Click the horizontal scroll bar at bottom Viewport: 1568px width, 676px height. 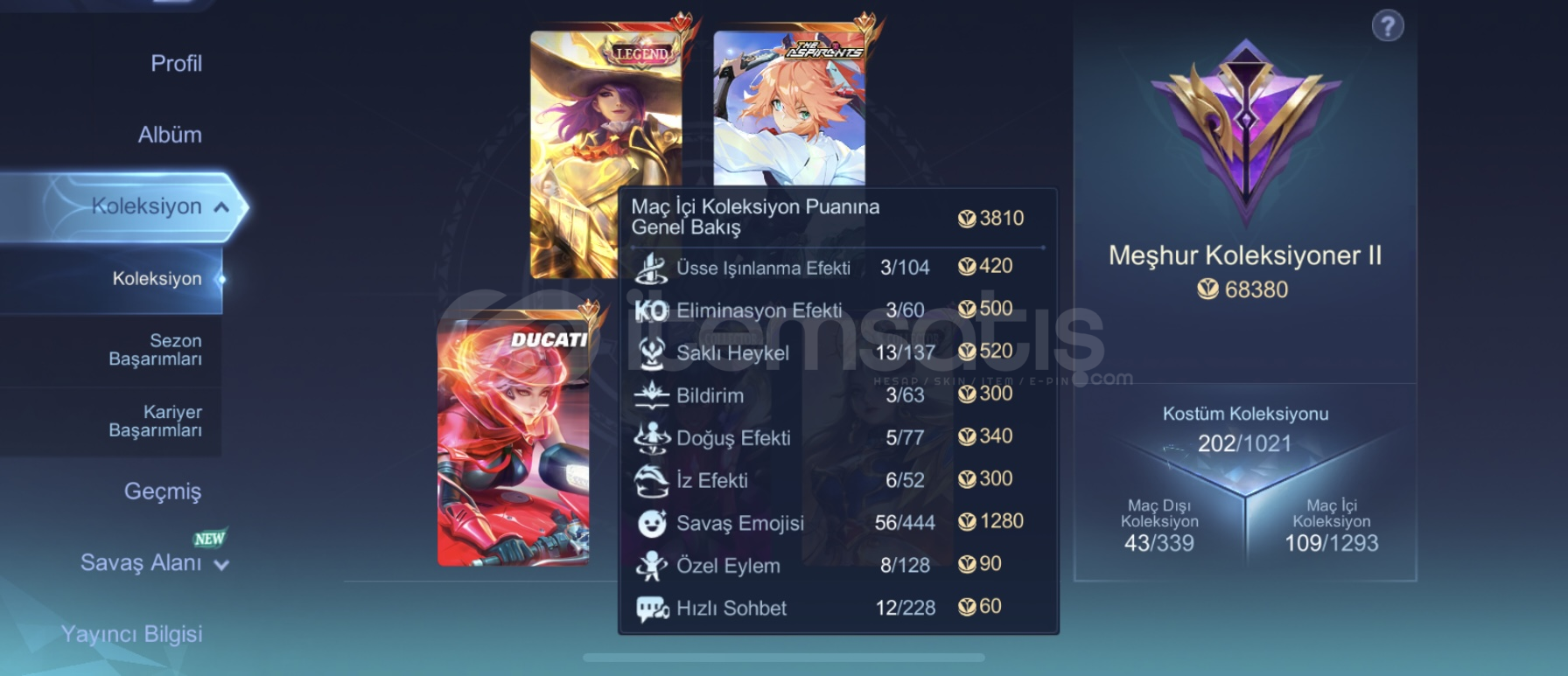click(x=784, y=658)
